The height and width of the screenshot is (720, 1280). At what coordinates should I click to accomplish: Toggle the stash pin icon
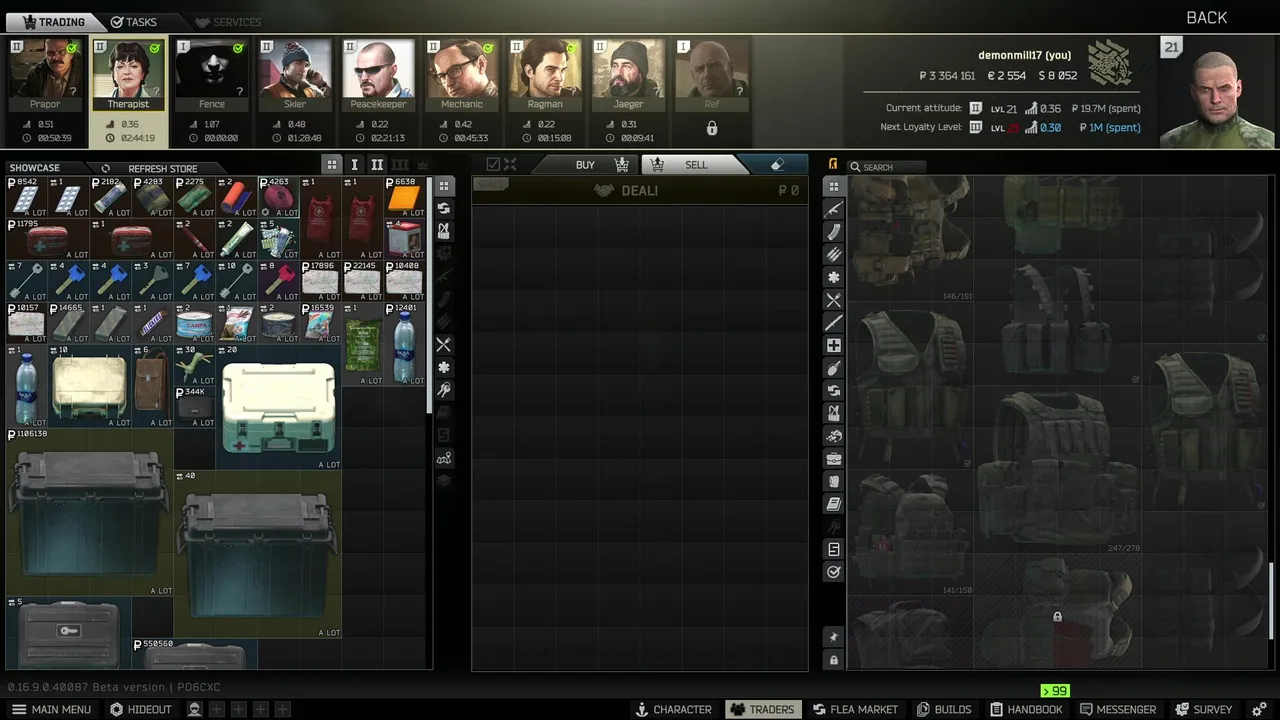[834, 637]
